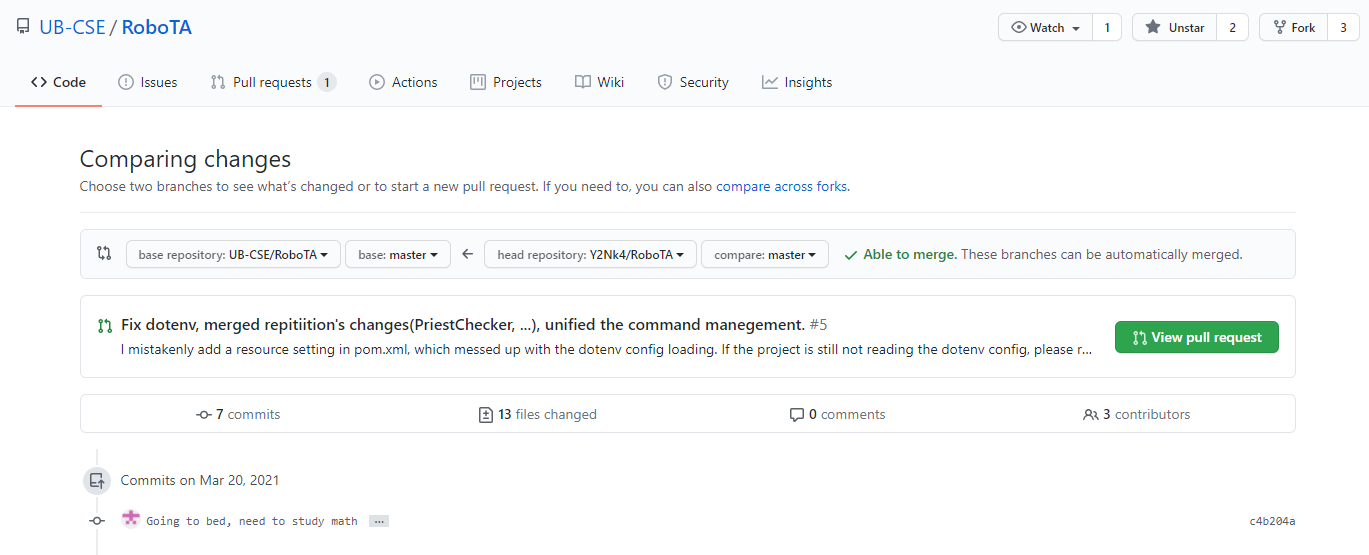Click the 3 contributors counter
The width and height of the screenshot is (1369, 555).
click(1136, 414)
